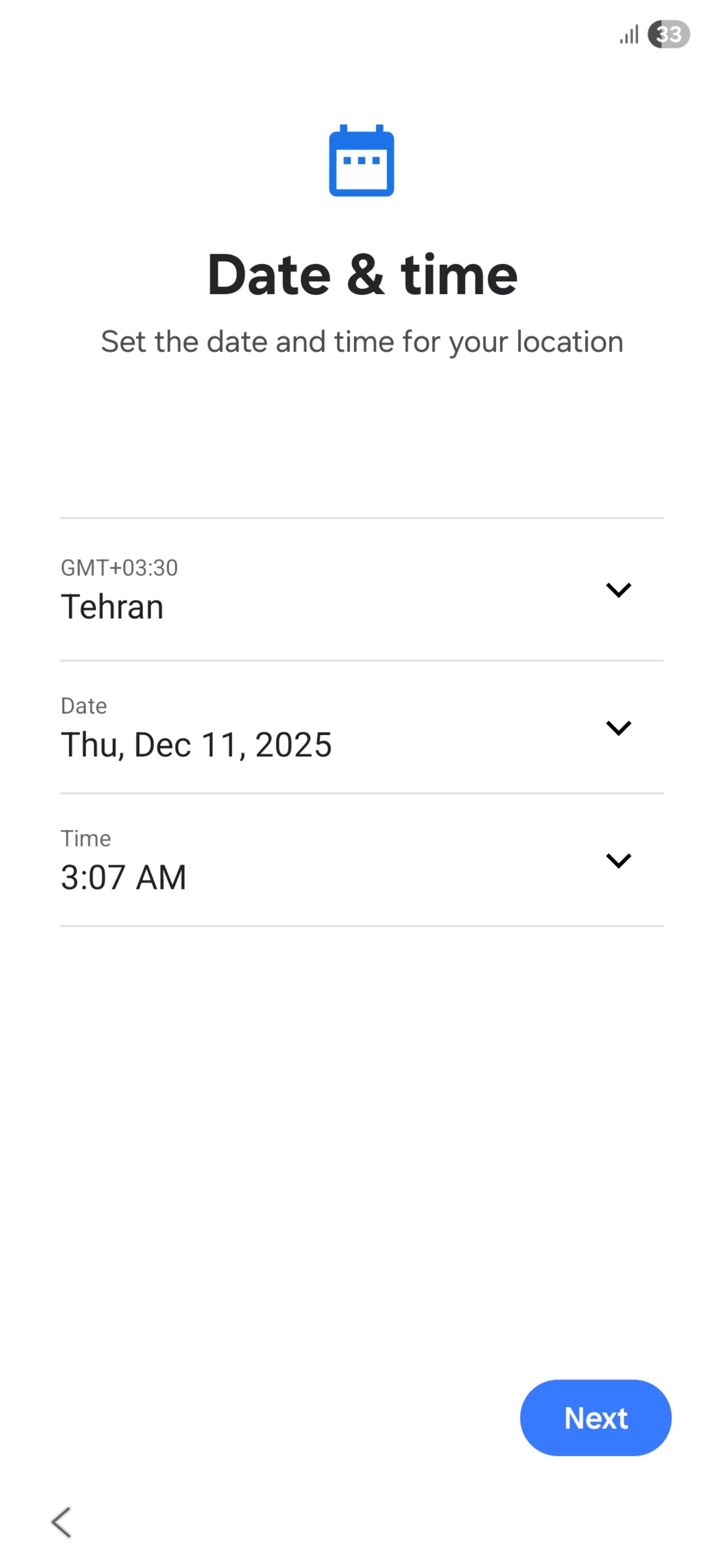Go back using the back arrow
The height and width of the screenshot is (1568, 724).
pos(61,1522)
